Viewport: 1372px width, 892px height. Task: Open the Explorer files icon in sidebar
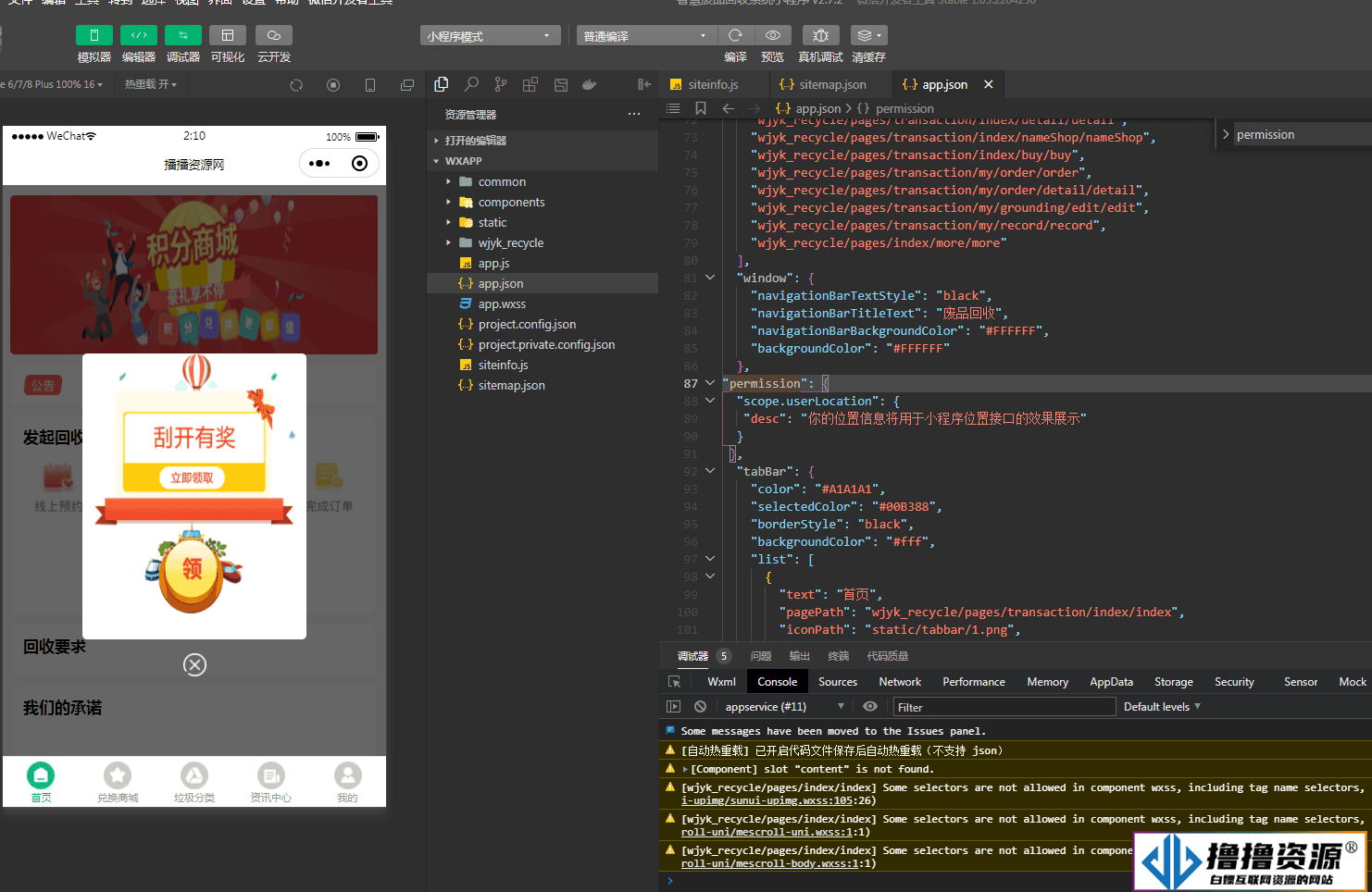442,84
